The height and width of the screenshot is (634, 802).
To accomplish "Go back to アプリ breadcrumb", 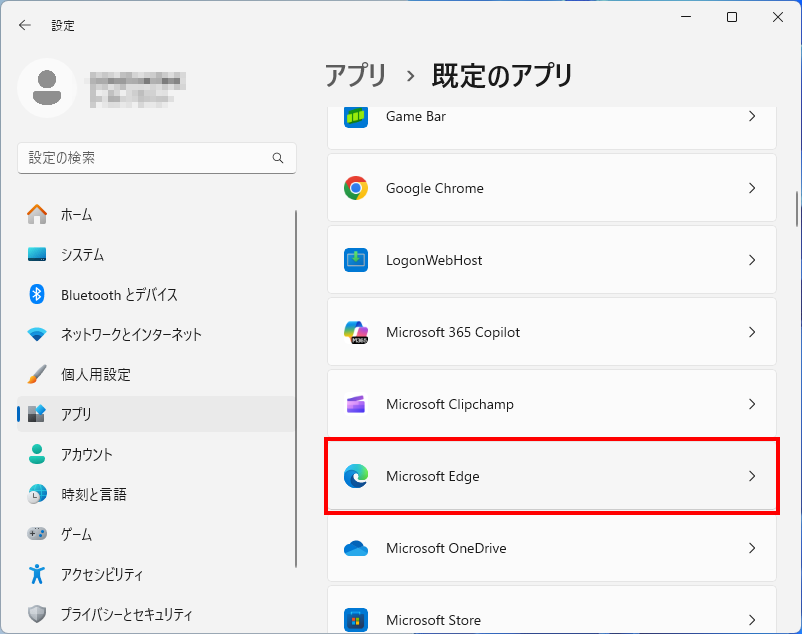I will (356, 76).
